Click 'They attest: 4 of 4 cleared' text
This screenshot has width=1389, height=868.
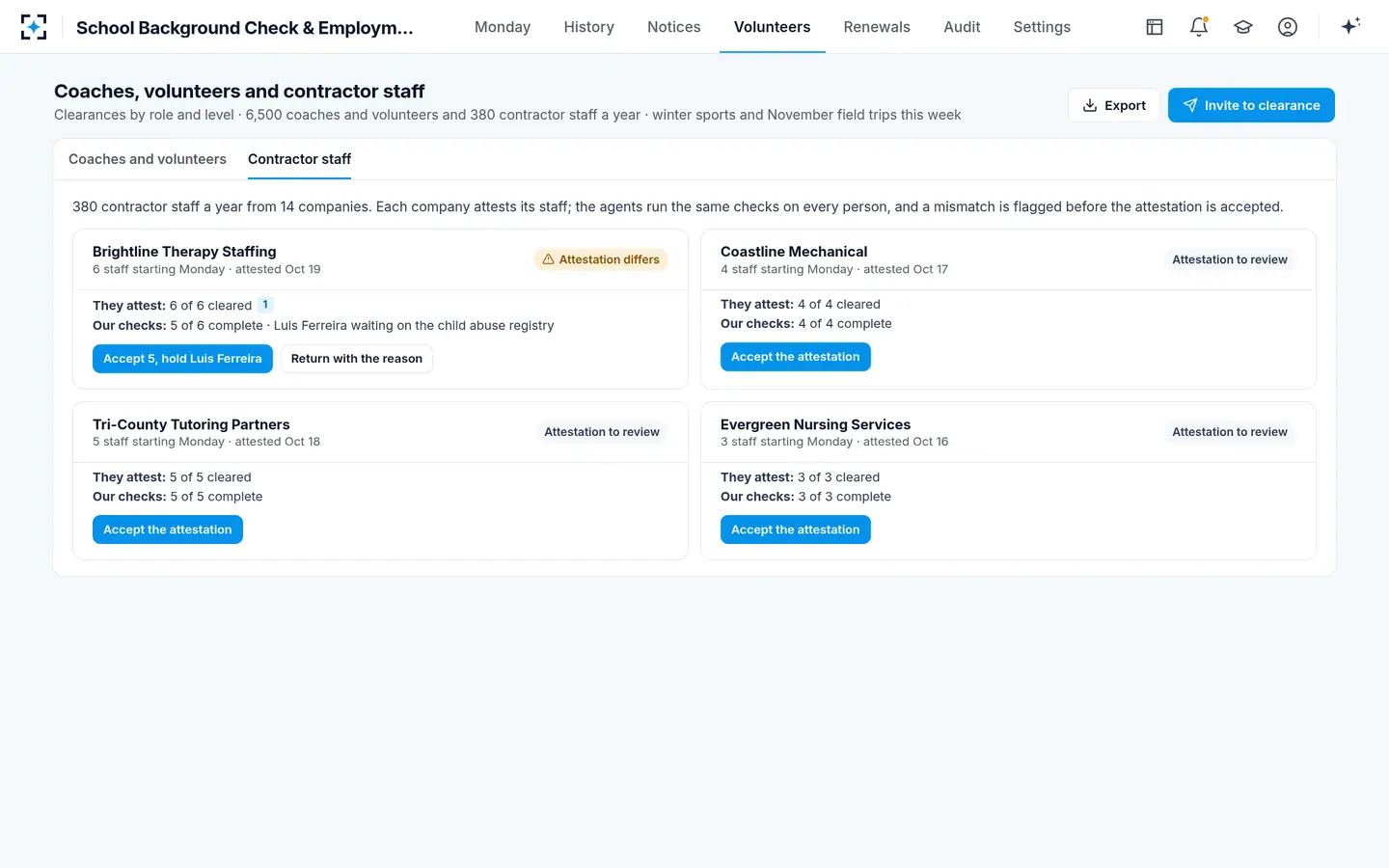[x=801, y=305]
